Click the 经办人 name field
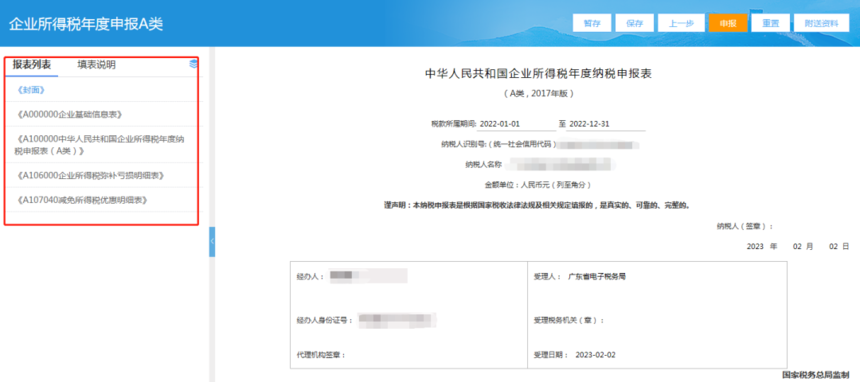This screenshot has width=860, height=382. (368, 276)
